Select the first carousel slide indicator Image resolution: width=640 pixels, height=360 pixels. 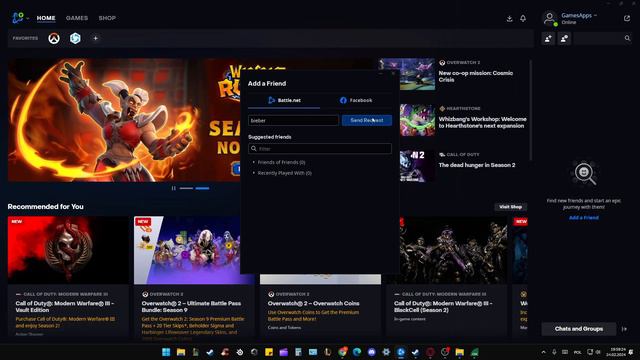click(x=186, y=188)
